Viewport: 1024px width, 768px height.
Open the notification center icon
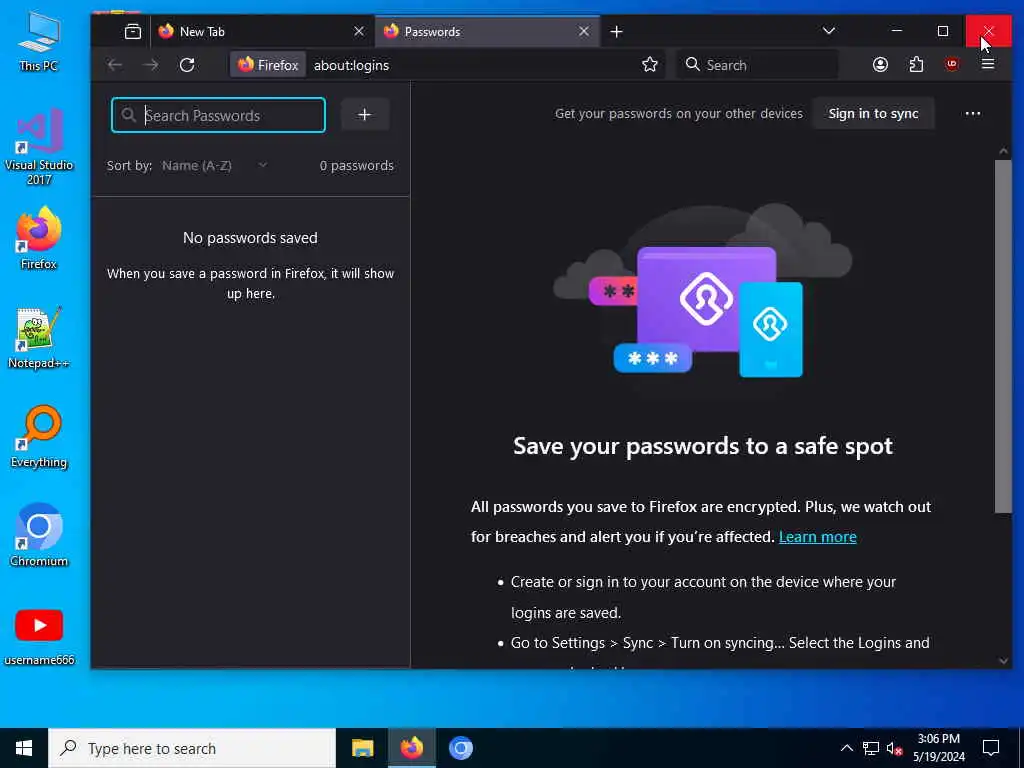pos(991,748)
